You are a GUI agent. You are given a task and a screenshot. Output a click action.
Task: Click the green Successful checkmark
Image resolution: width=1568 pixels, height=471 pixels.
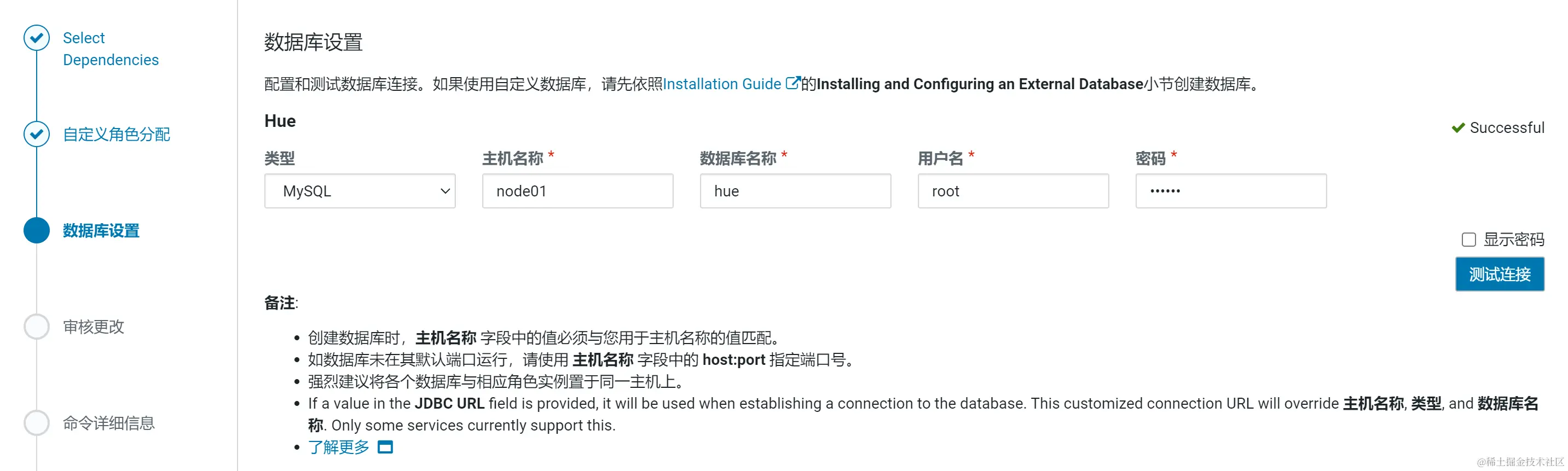tap(1459, 127)
